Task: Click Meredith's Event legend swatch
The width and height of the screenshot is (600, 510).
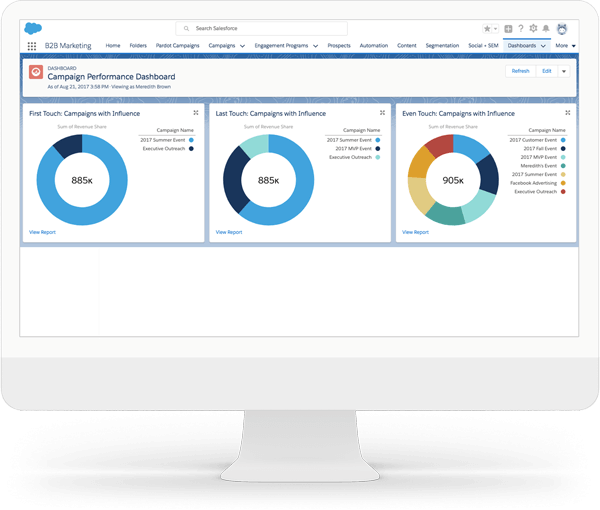Action: click(563, 166)
